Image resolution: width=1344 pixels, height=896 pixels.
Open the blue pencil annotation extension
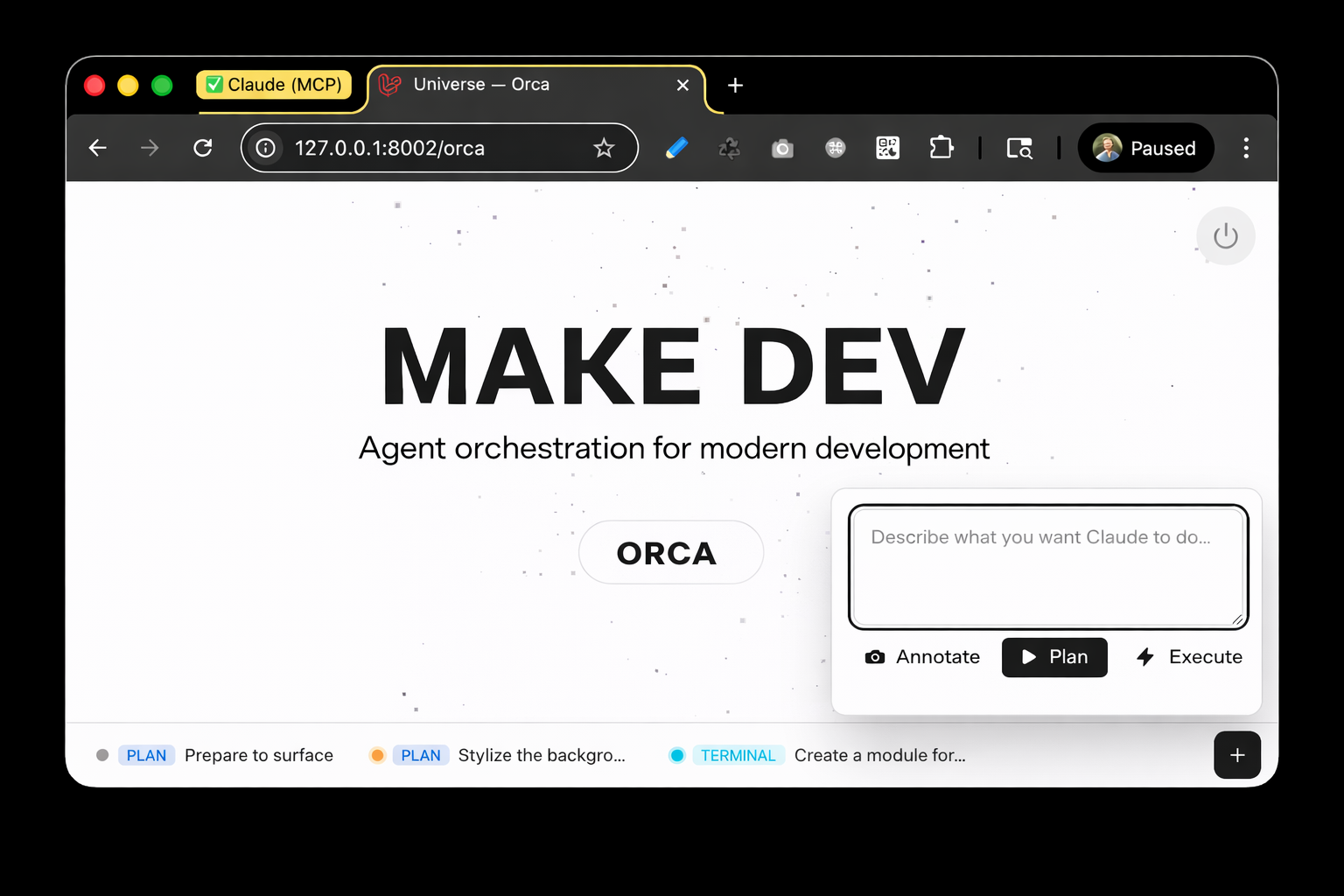676,148
